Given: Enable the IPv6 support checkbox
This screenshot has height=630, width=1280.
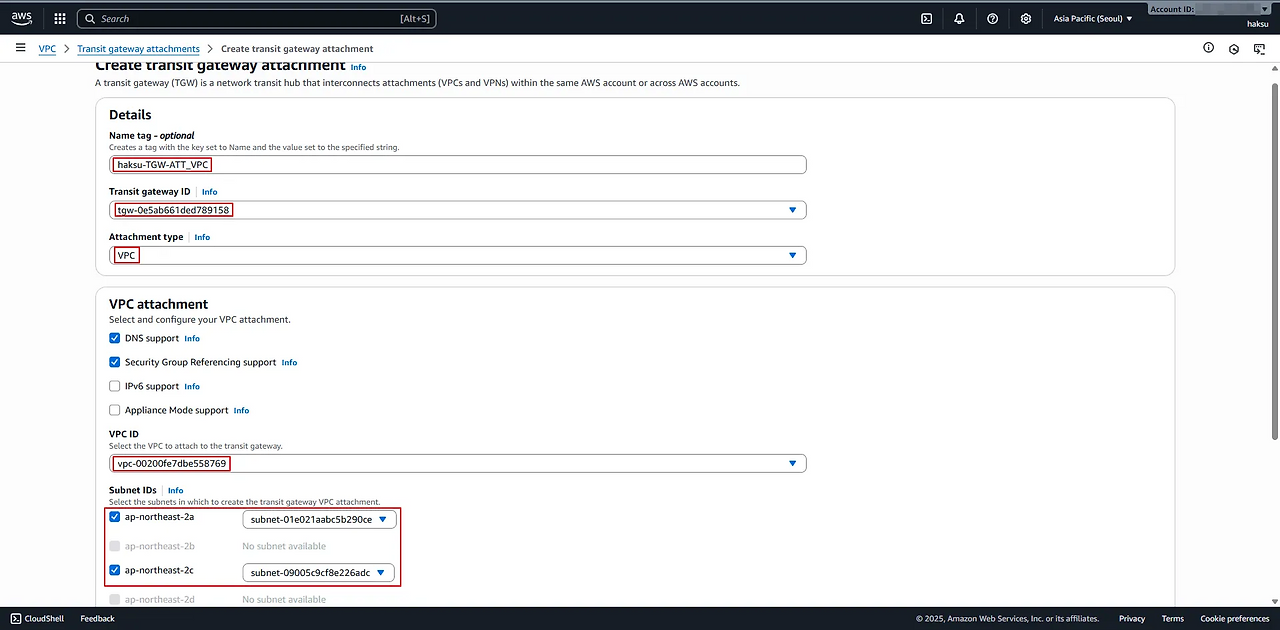Looking at the screenshot, I should 114,386.
